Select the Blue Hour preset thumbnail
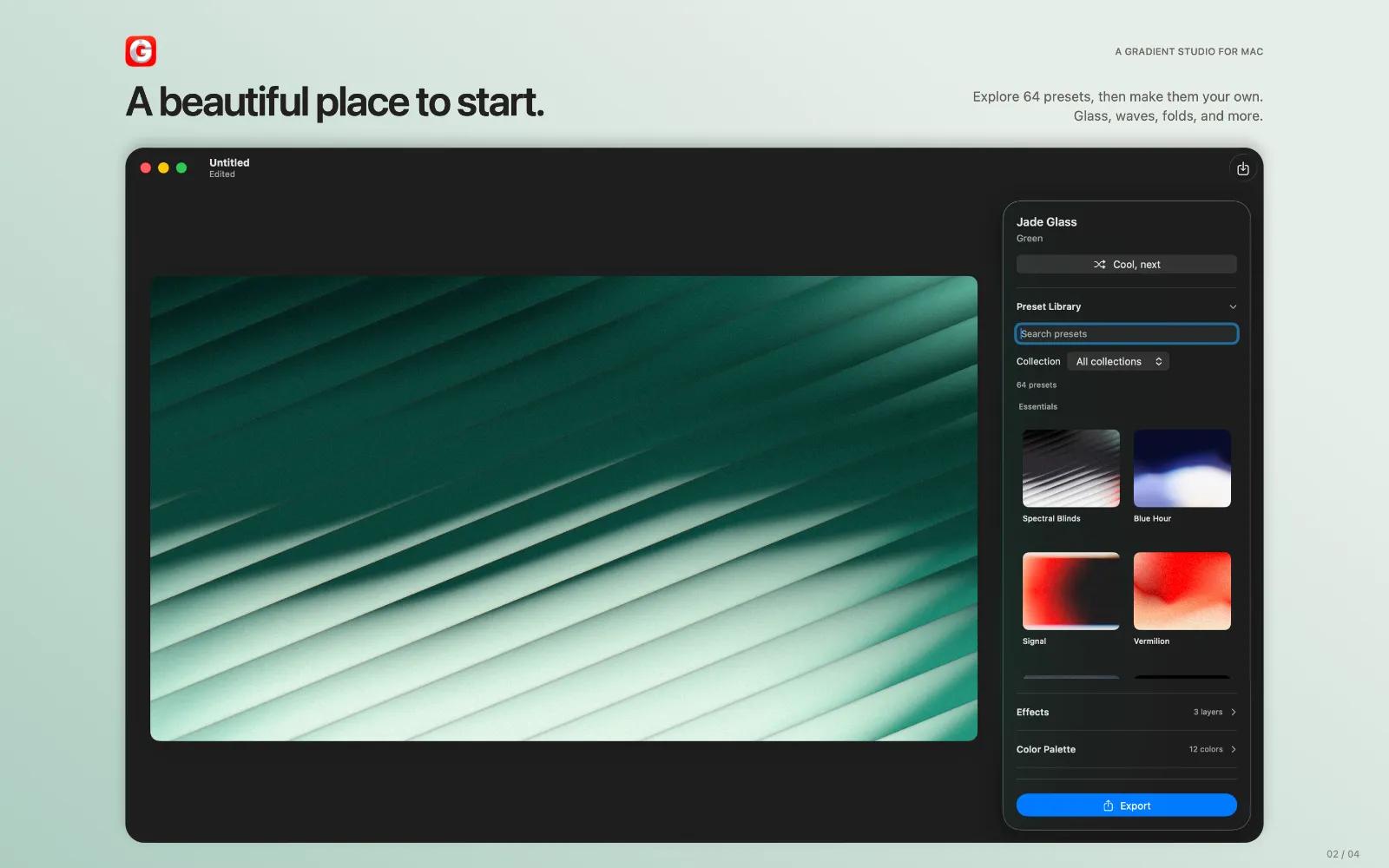This screenshot has width=1389, height=868. (x=1182, y=468)
